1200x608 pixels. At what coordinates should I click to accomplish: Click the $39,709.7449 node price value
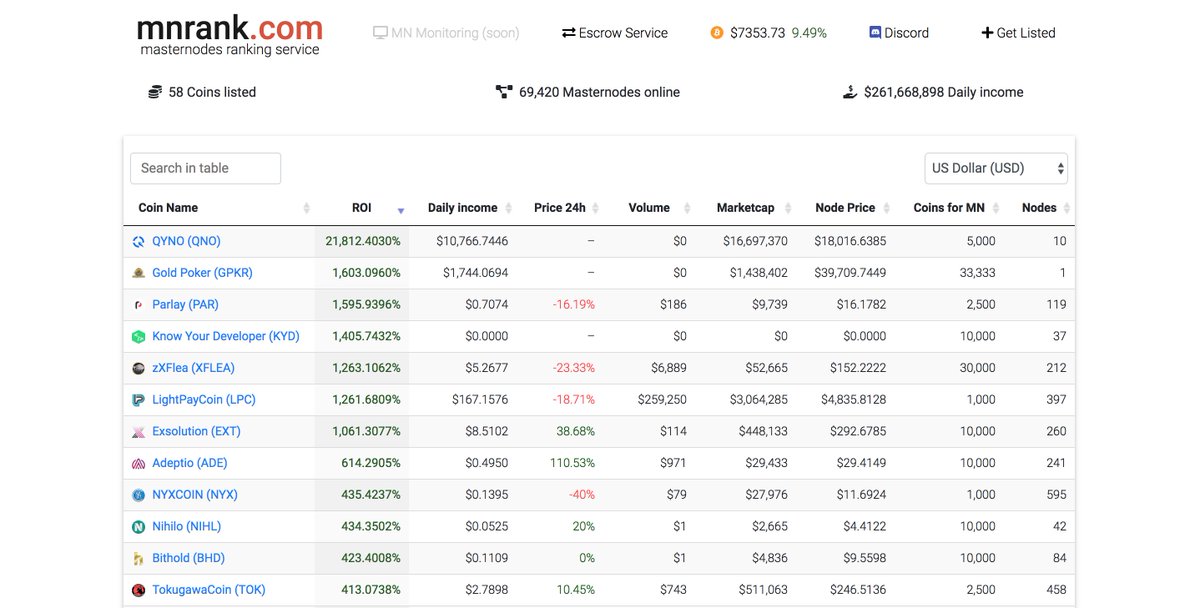point(850,273)
